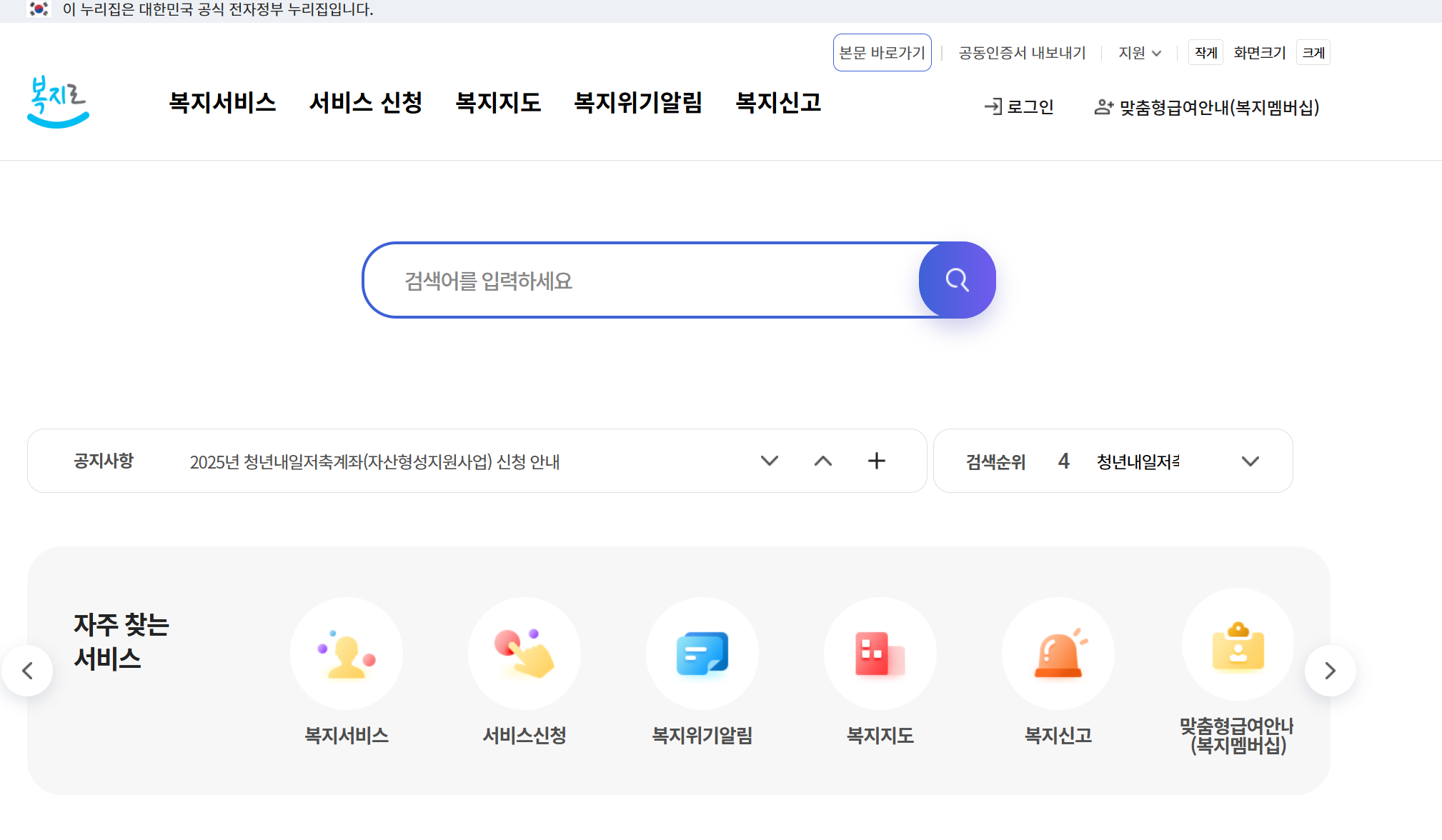The image size is (1442, 840).
Task: Open the 복지신고 siren icon
Action: 1058,654
